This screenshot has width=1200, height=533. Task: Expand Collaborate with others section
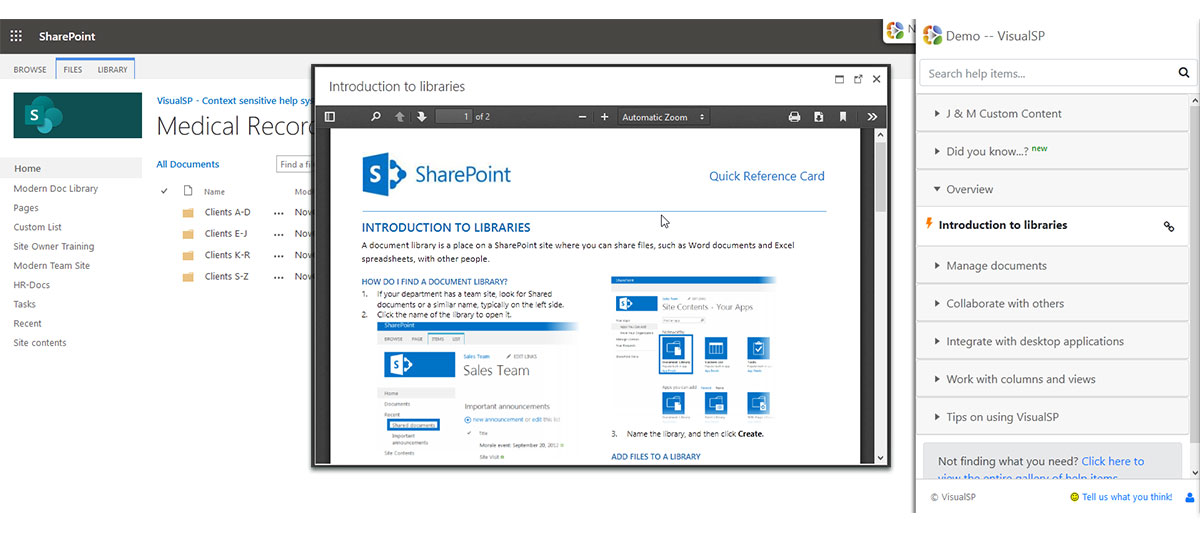click(x=1053, y=304)
